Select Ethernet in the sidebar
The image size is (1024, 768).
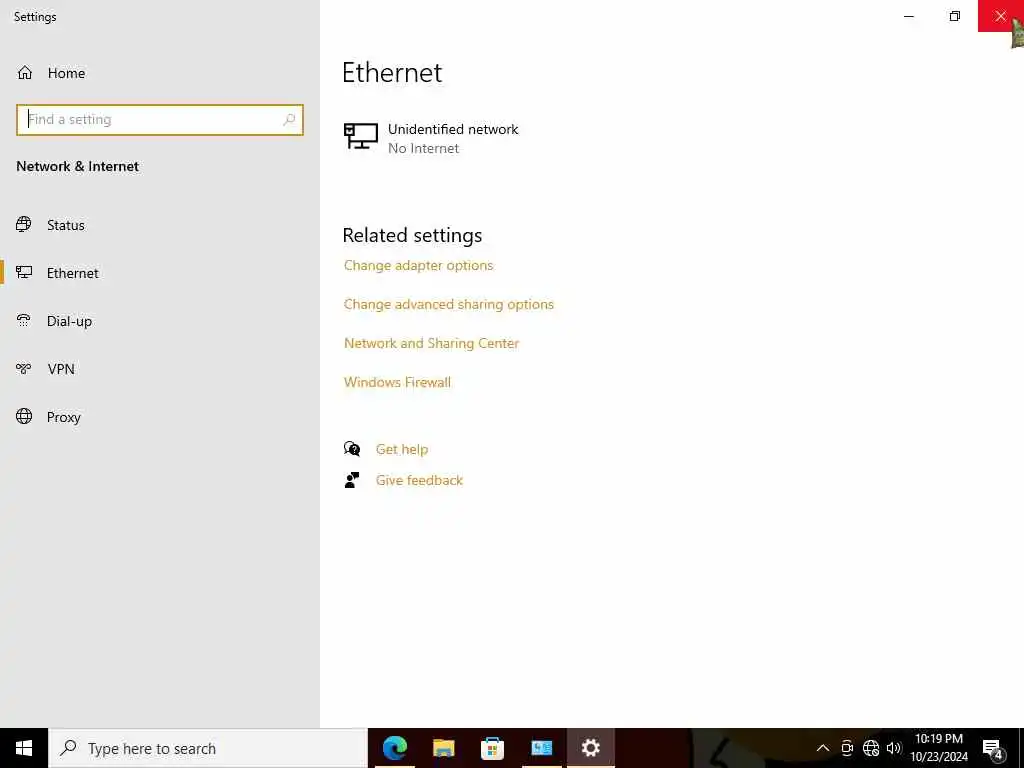point(160,273)
